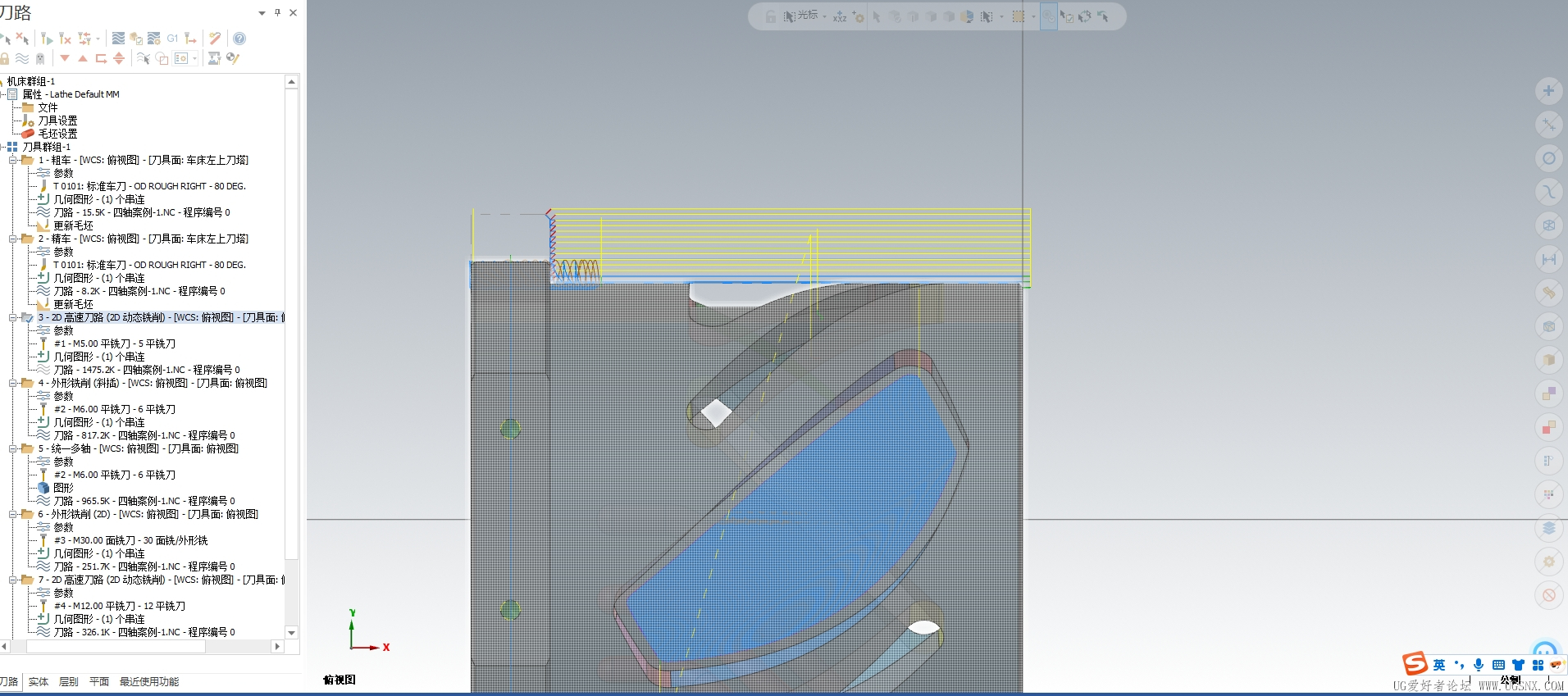Collapse operation 3 - 2D 高速刀路 node
Screen dimensions: 1568x696
(12, 317)
